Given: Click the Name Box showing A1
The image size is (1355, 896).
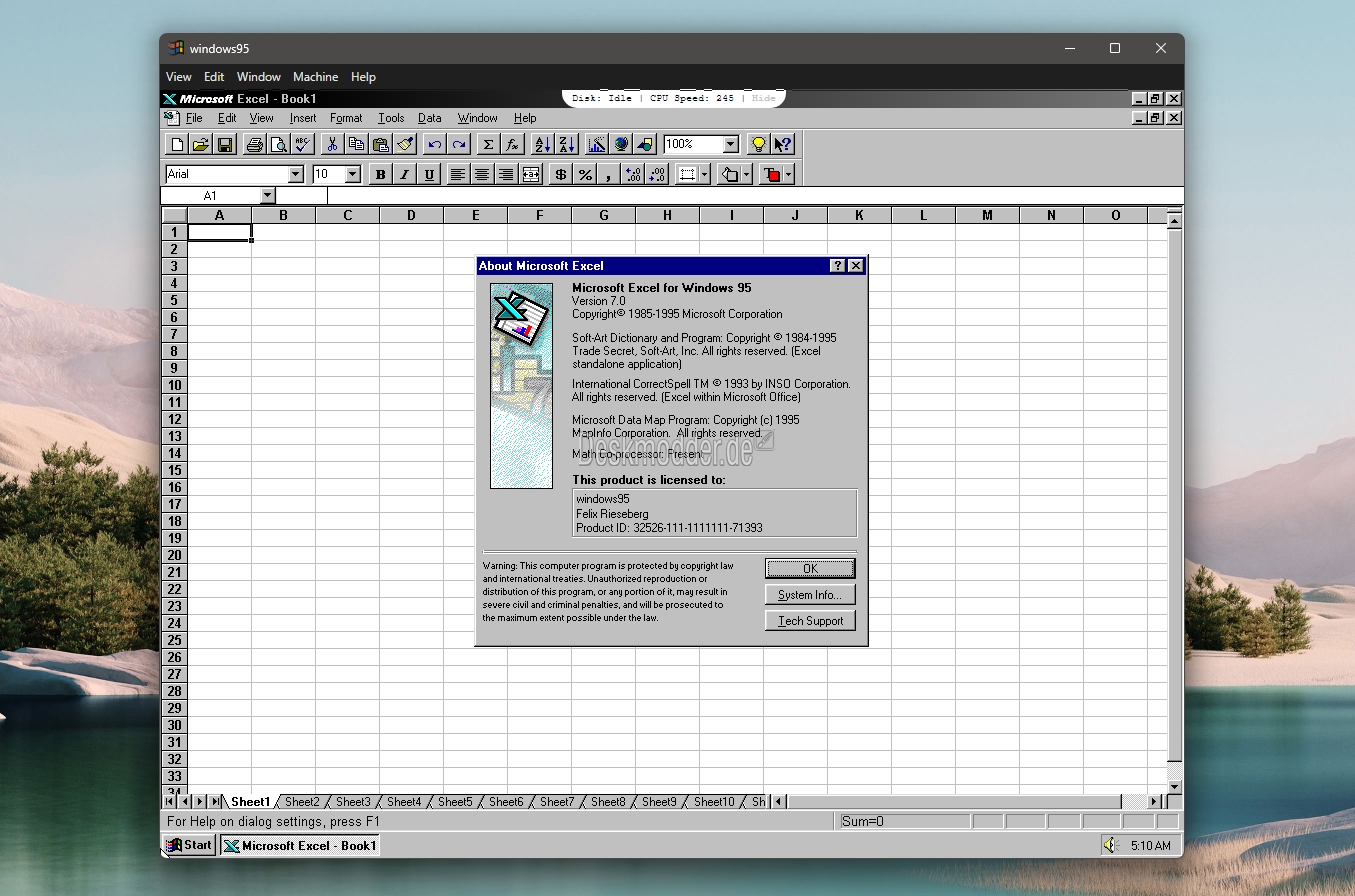Looking at the screenshot, I should pos(211,196).
